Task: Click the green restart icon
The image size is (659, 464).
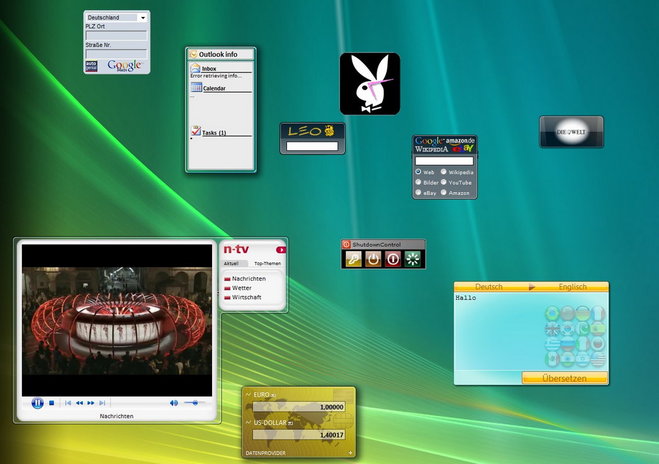Action: coord(413,259)
